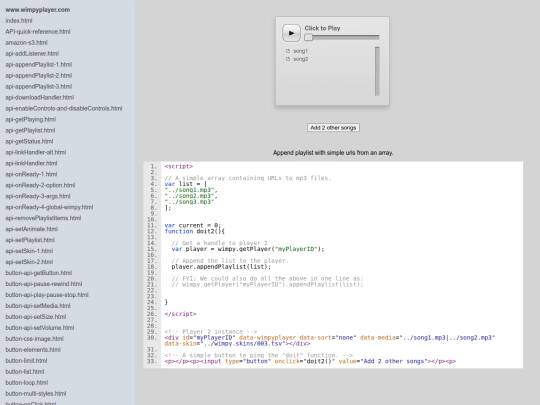This screenshot has width=540, height=405.
Task: Click the wimpy.getPlayer("myPlayerID") code line
Action: [248, 249]
